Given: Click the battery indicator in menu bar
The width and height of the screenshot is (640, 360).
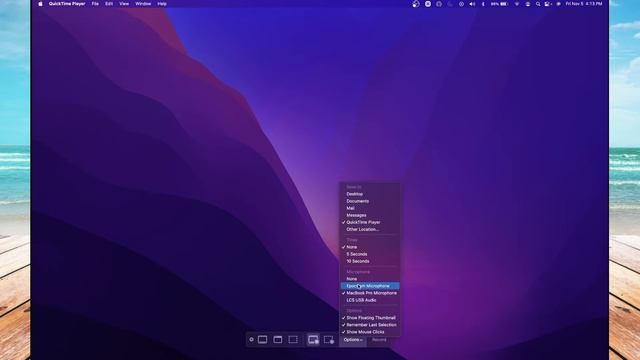Looking at the screenshot, I should (x=499, y=4).
